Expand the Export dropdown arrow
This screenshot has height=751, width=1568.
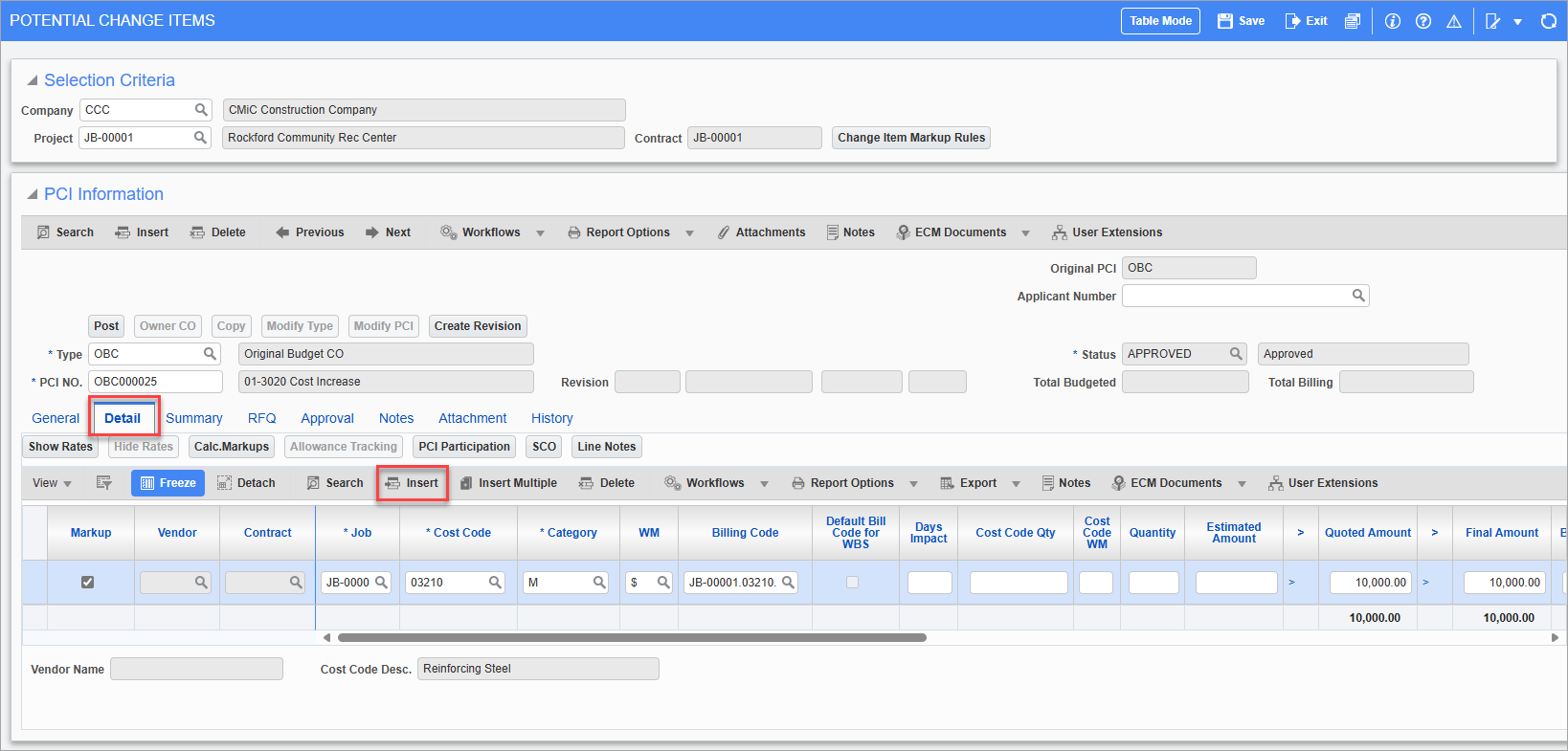pos(1016,484)
